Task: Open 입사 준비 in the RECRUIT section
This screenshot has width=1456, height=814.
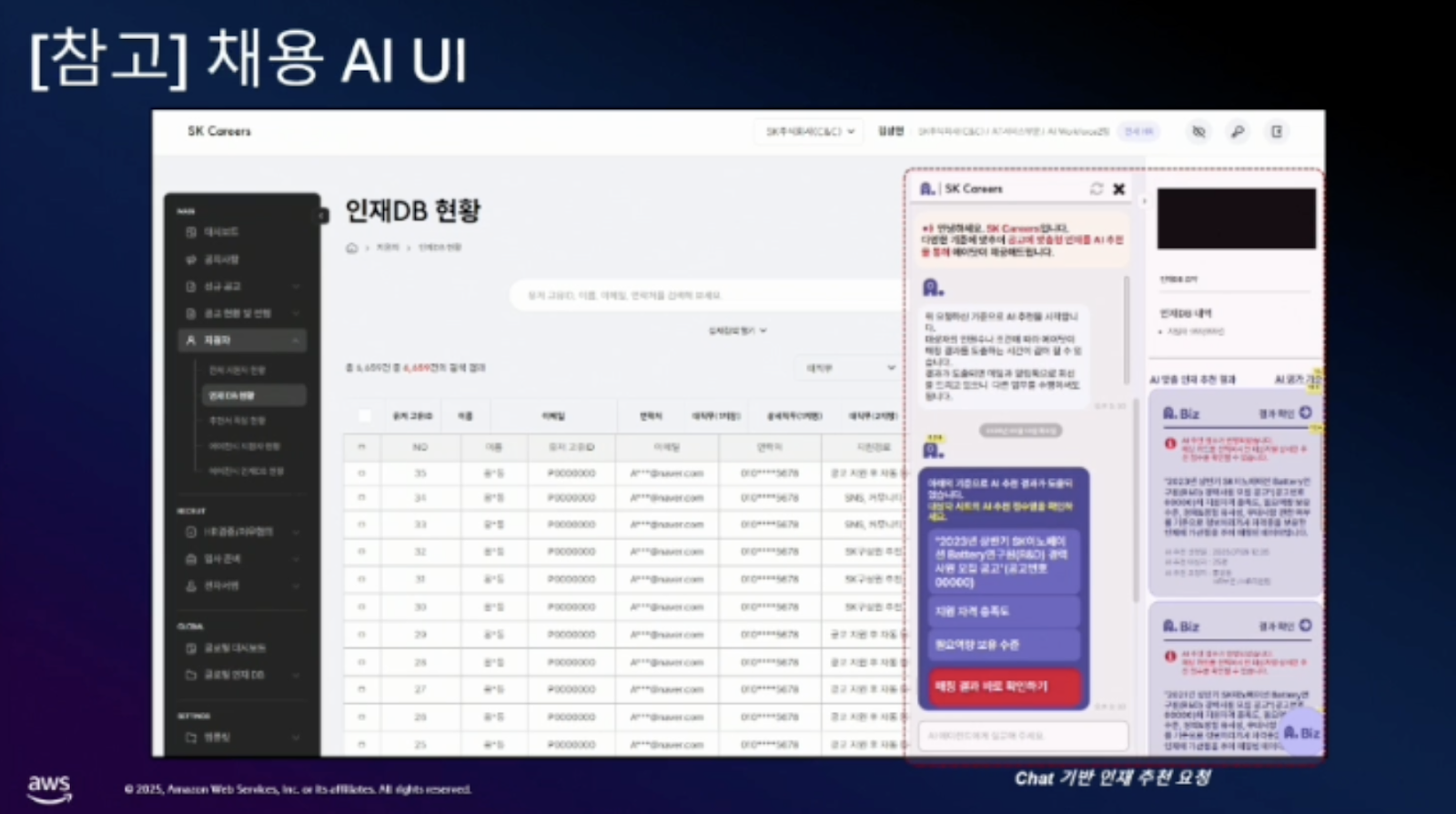Action: pyautogui.click(x=222, y=558)
